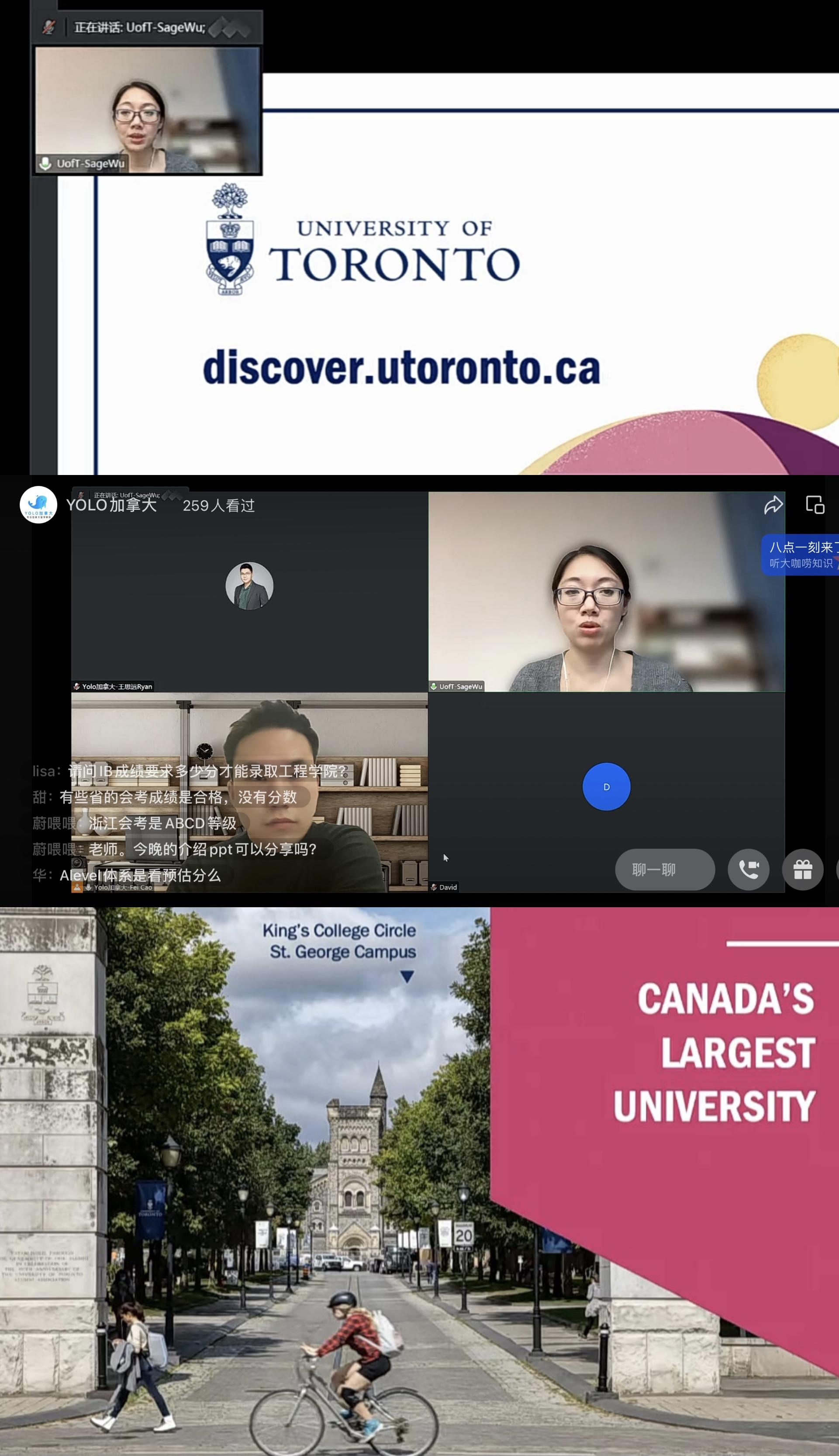Click lisa's comment about IB成绩 for 工程学院

190,771
